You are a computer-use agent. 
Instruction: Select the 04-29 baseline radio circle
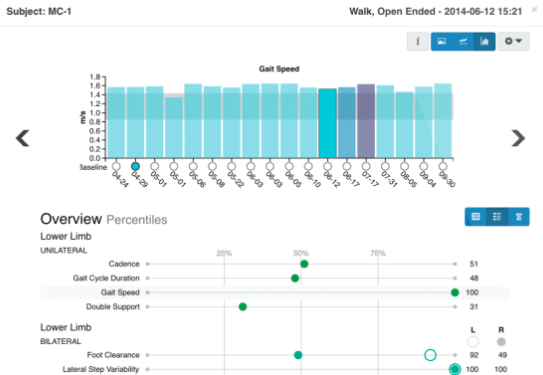135,166
